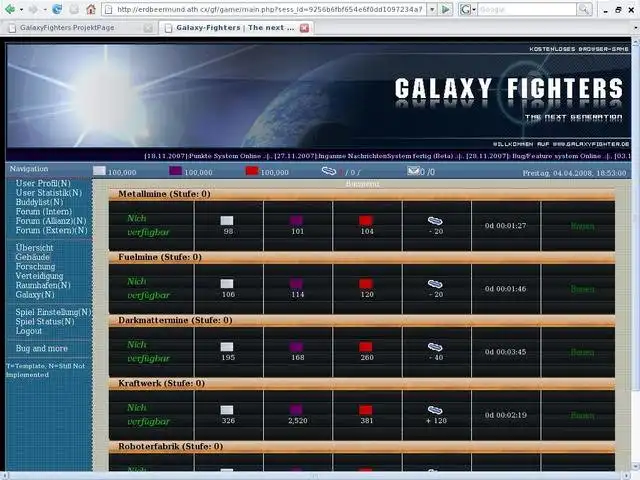This screenshot has height=480, width=640.
Task: Click the purple fuel resource icon in the top bar
Action: [x=176, y=171]
